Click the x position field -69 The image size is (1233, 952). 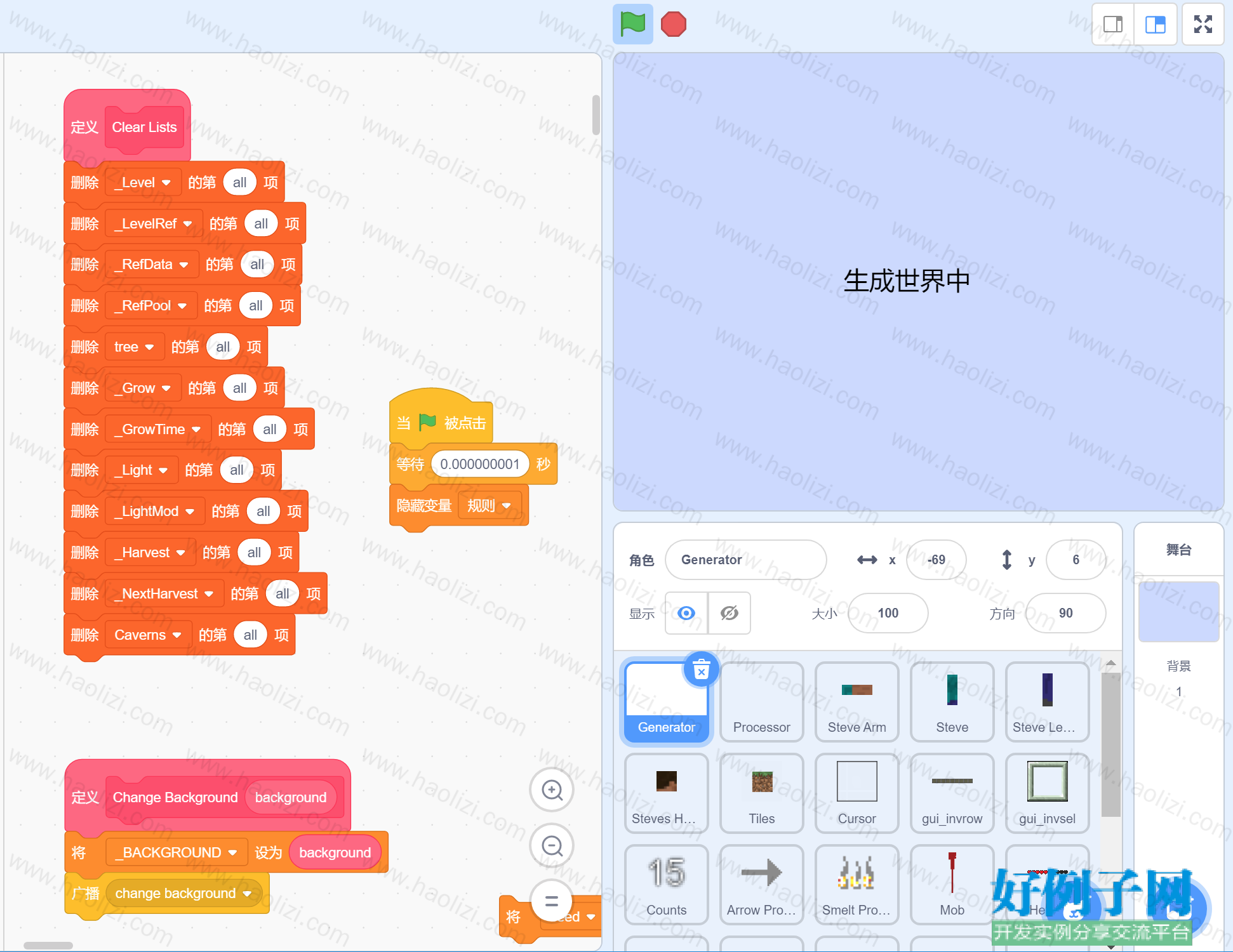(936, 560)
